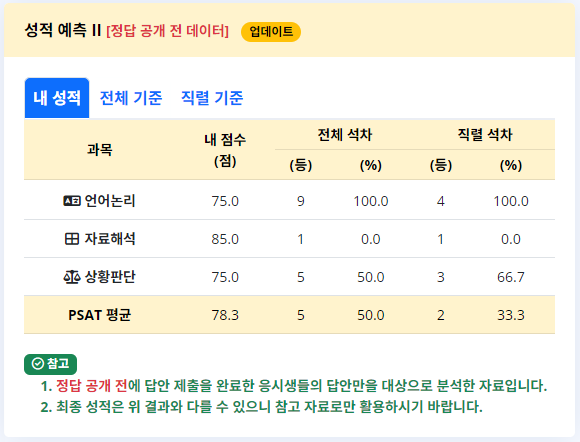Click the 과목 column header
This screenshot has height=442, width=580.
100,150
